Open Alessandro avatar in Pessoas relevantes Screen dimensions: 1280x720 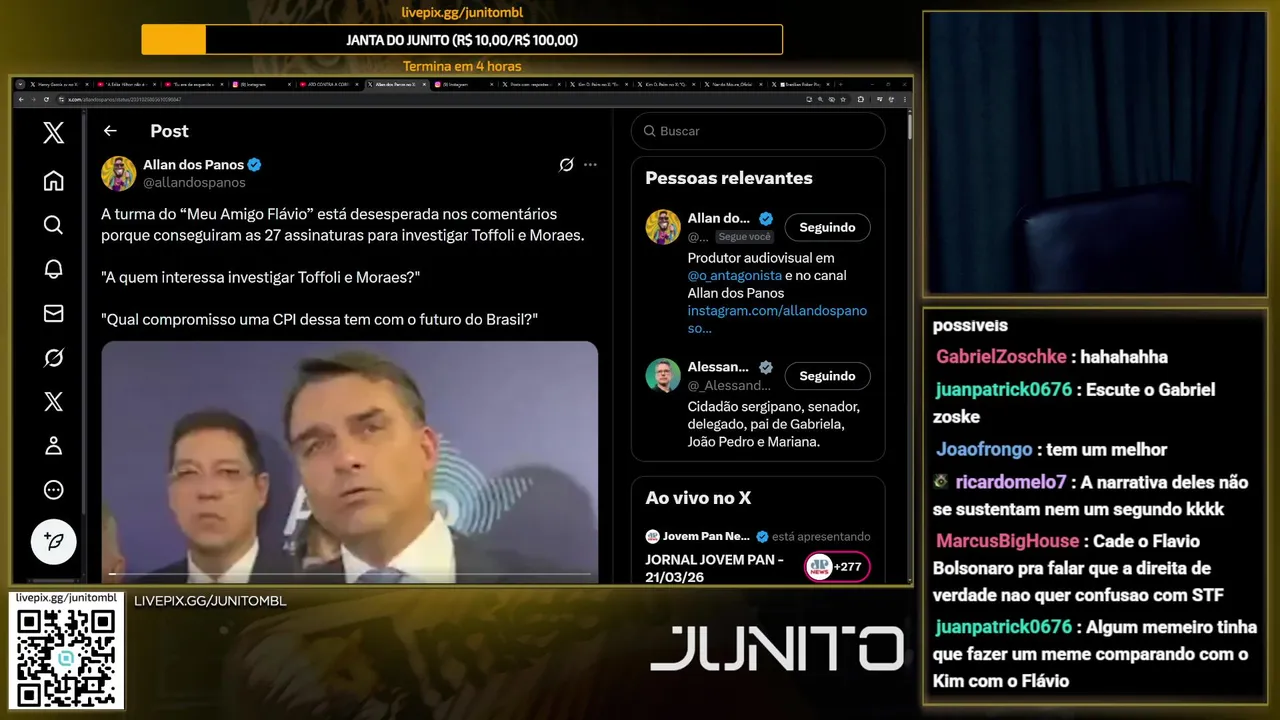(663, 376)
